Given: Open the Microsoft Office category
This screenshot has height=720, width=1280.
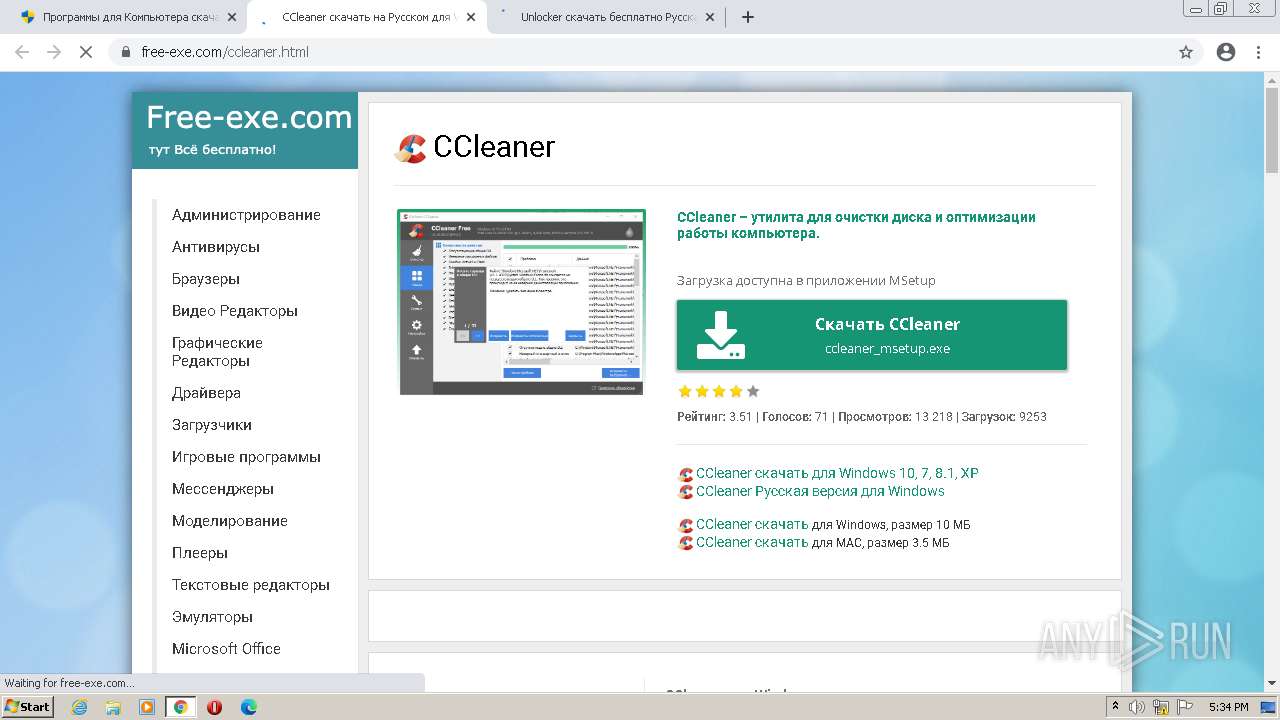Looking at the screenshot, I should (x=226, y=649).
